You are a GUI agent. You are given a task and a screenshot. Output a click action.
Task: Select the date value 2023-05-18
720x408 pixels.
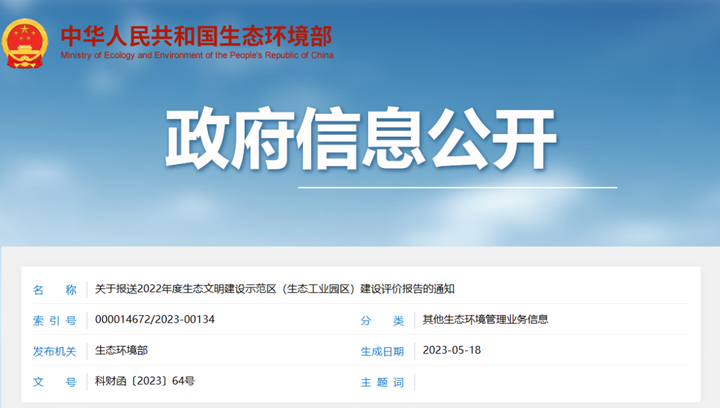pyautogui.click(x=452, y=350)
